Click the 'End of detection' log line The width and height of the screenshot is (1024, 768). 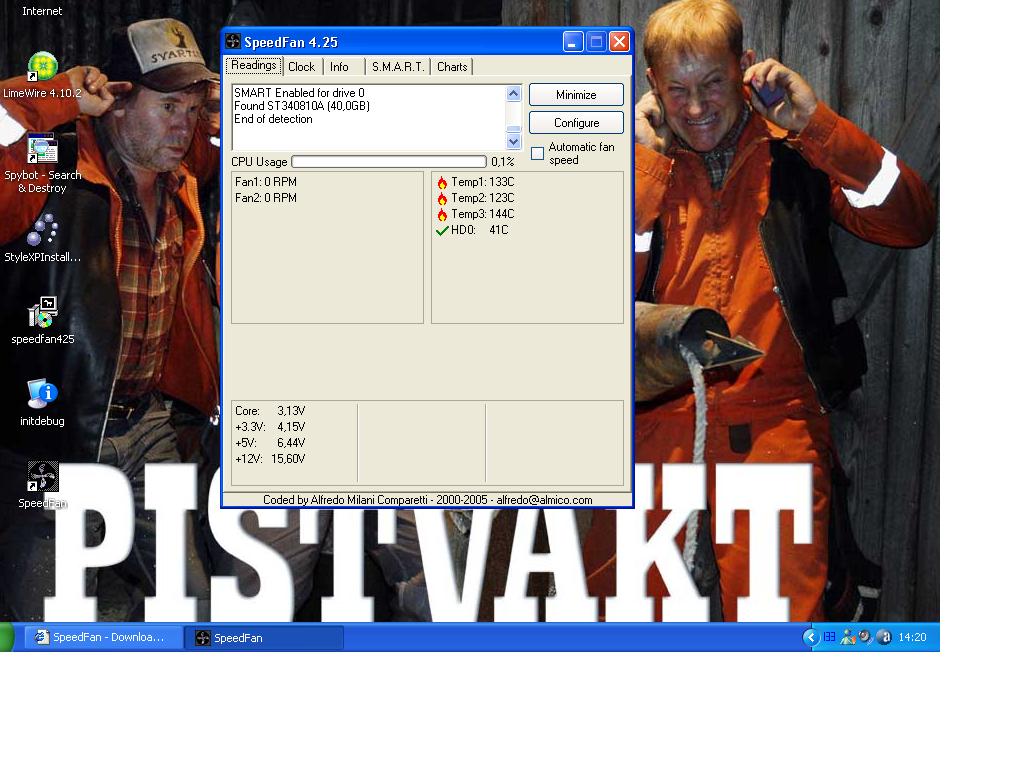(x=273, y=119)
